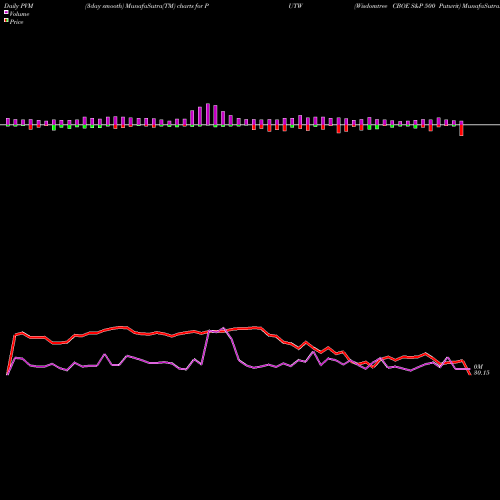Screen dimensions: 500x500
Task: Click the green-red Price legend swatch
Action: [x=6, y=21]
